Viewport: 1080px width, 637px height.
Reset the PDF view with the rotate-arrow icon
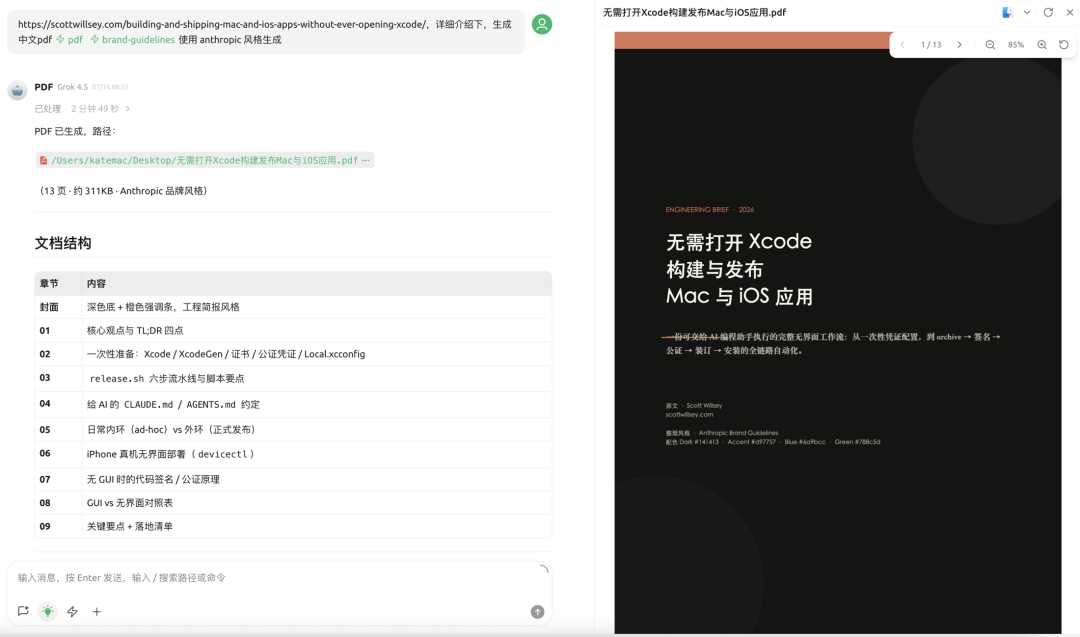(x=1064, y=45)
